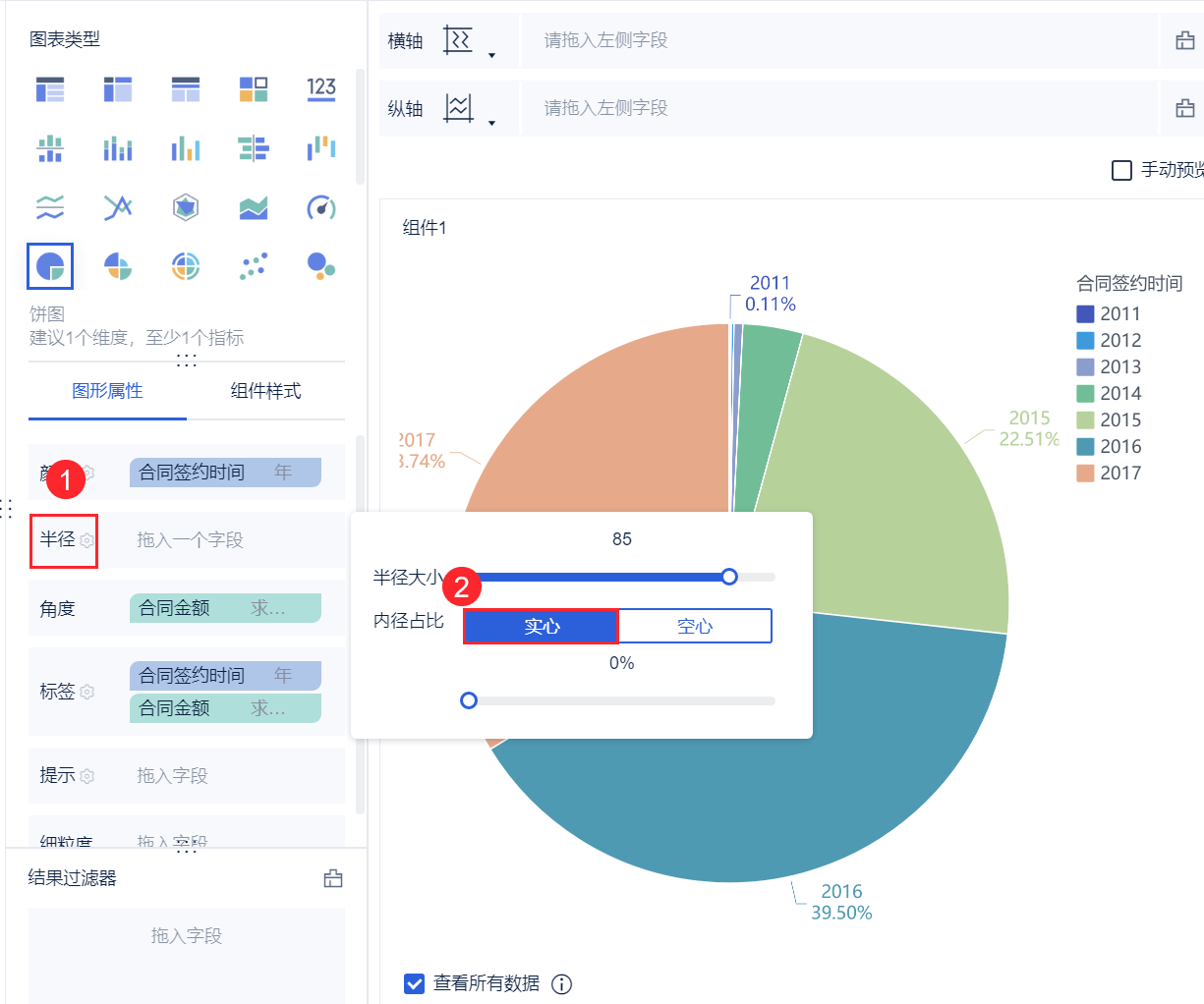Click the 提示 拖入字段 field
The width and height of the screenshot is (1204, 1004).
tap(224, 776)
